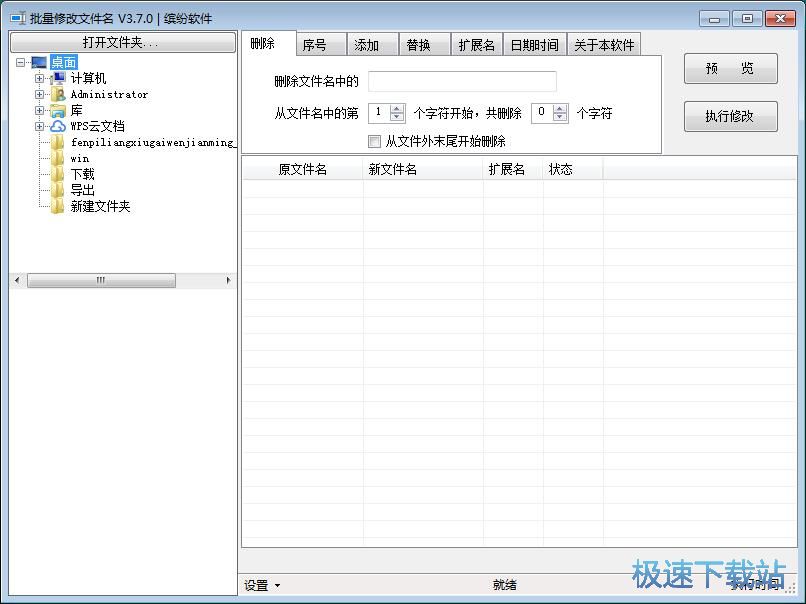Screen dimensions: 806x604
Task: Select 计算机 in the folder tree
Action: point(88,78)
